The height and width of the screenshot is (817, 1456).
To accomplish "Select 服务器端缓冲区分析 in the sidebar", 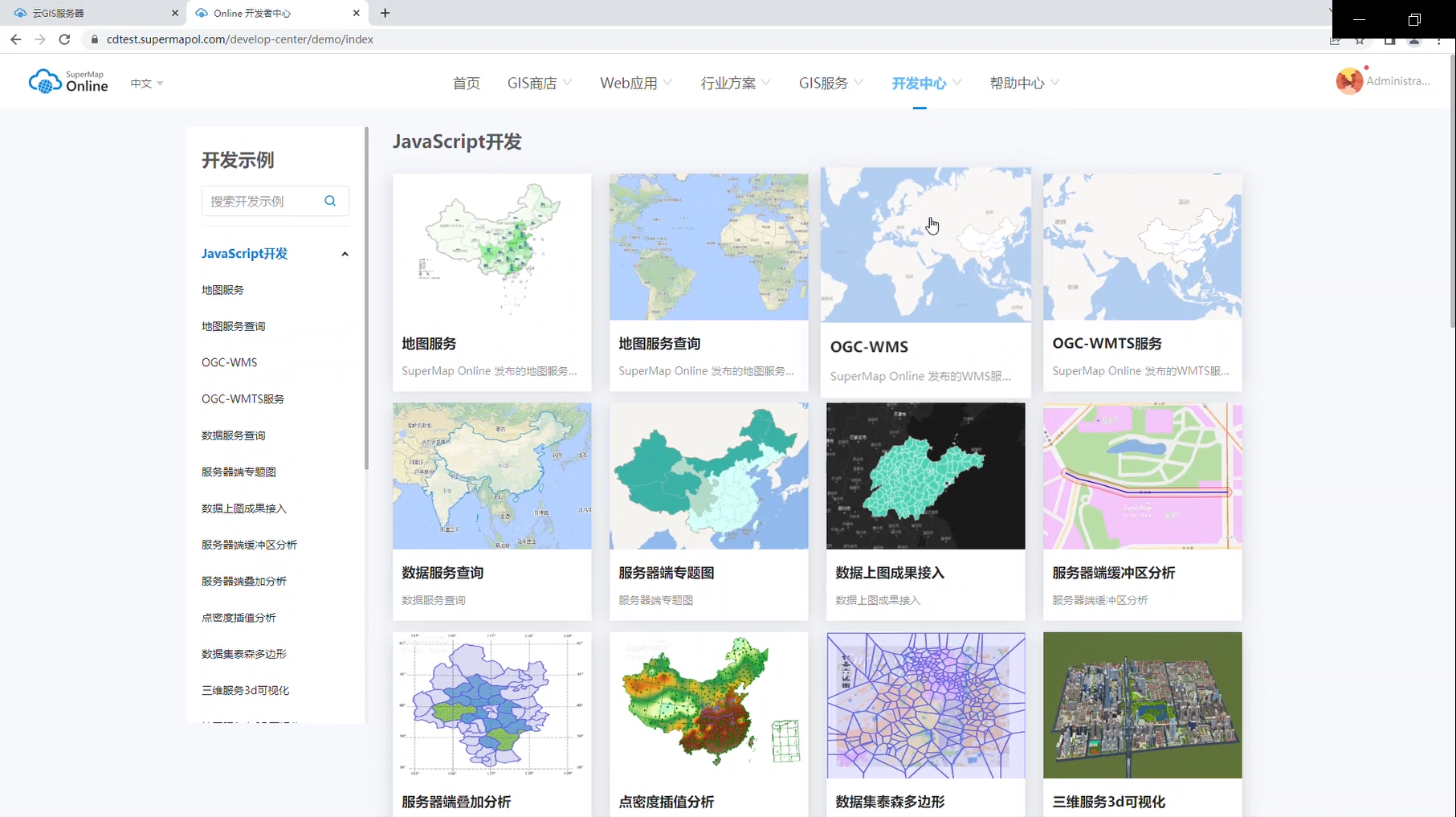I will (249, 545).
